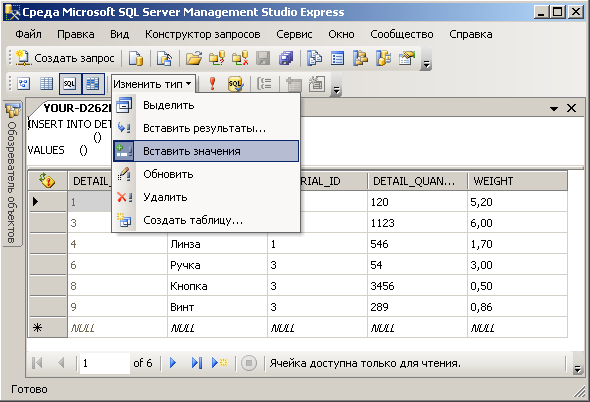The height and width of the screenshot is (402, 590).
Task: Click the New file icon beside it
Action: tap(164, 58)
